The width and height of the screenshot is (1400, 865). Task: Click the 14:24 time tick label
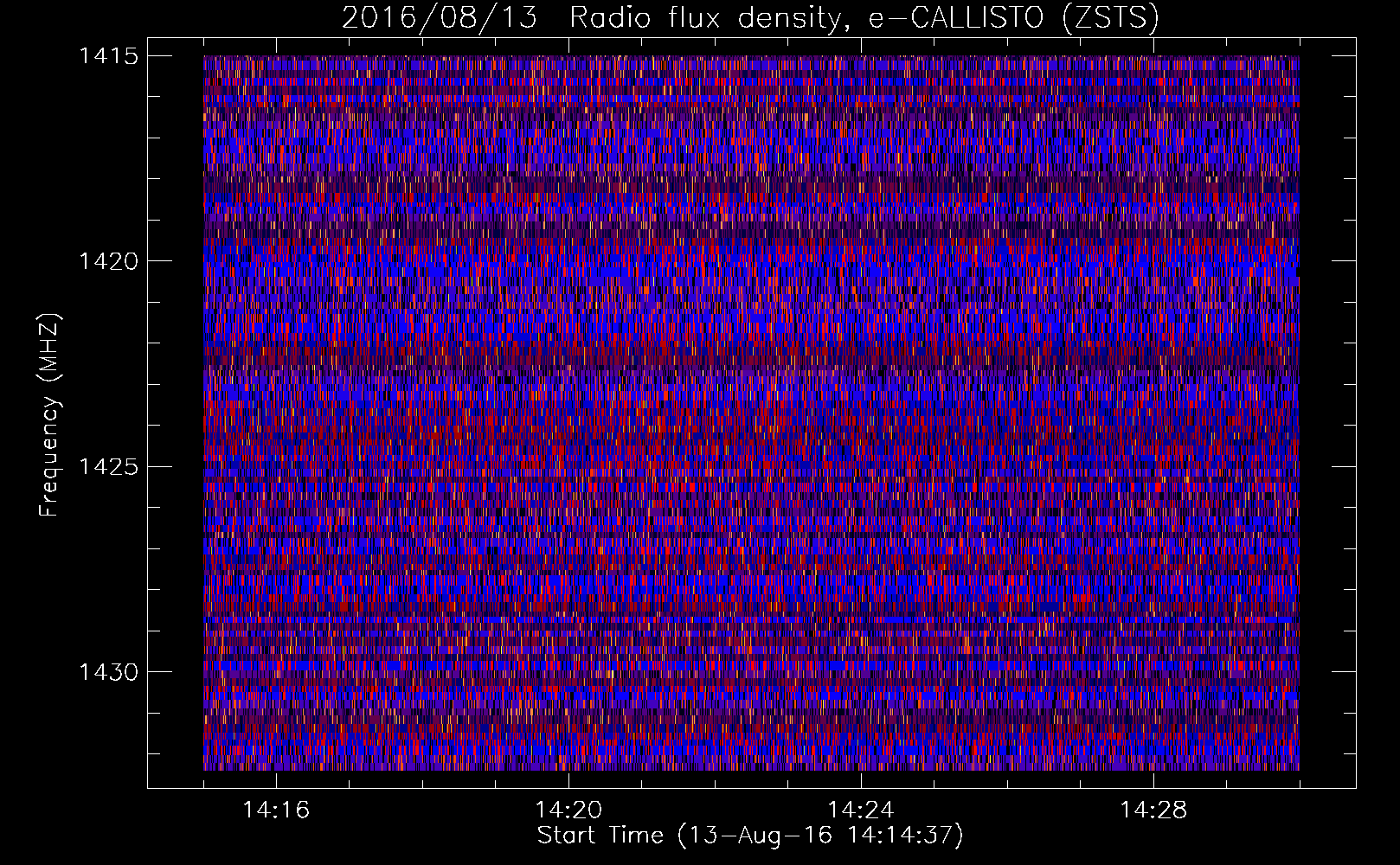pos(861,811)
